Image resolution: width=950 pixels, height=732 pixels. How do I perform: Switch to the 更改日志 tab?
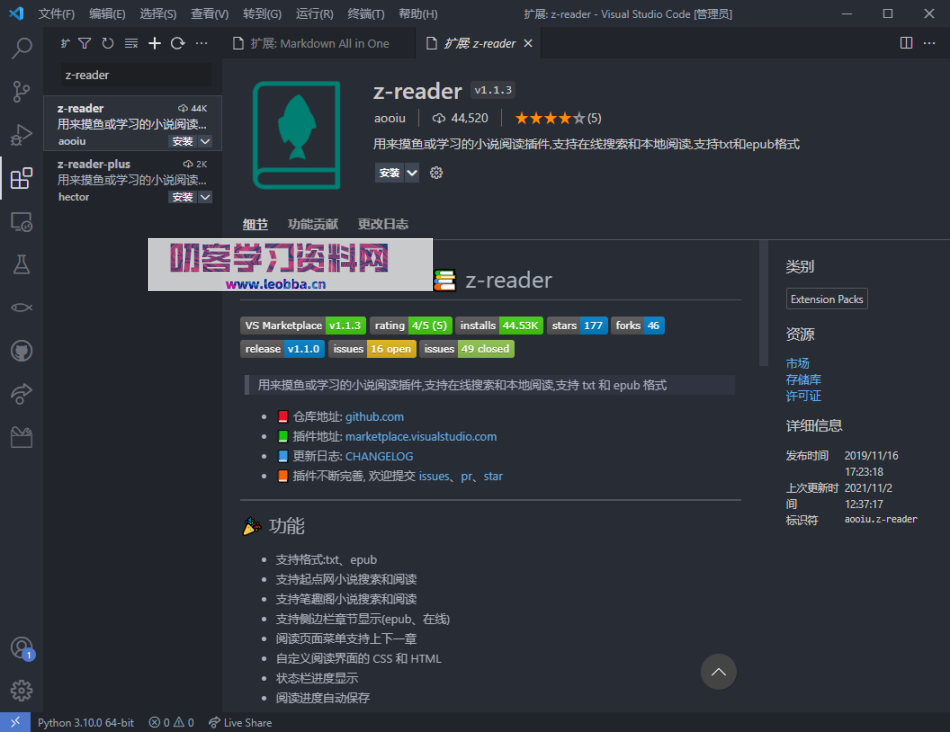click(383, 224)
